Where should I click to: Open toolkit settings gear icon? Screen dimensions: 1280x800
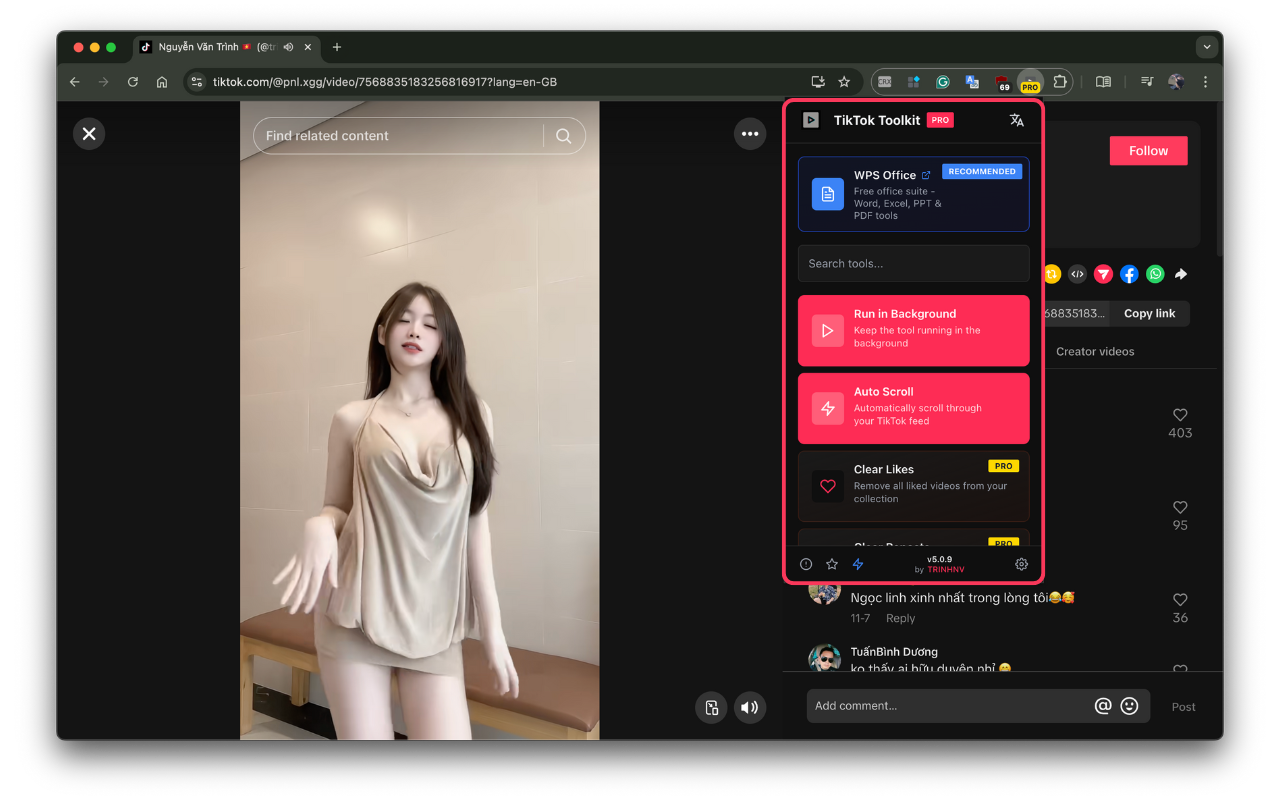tap(1021, 564)
